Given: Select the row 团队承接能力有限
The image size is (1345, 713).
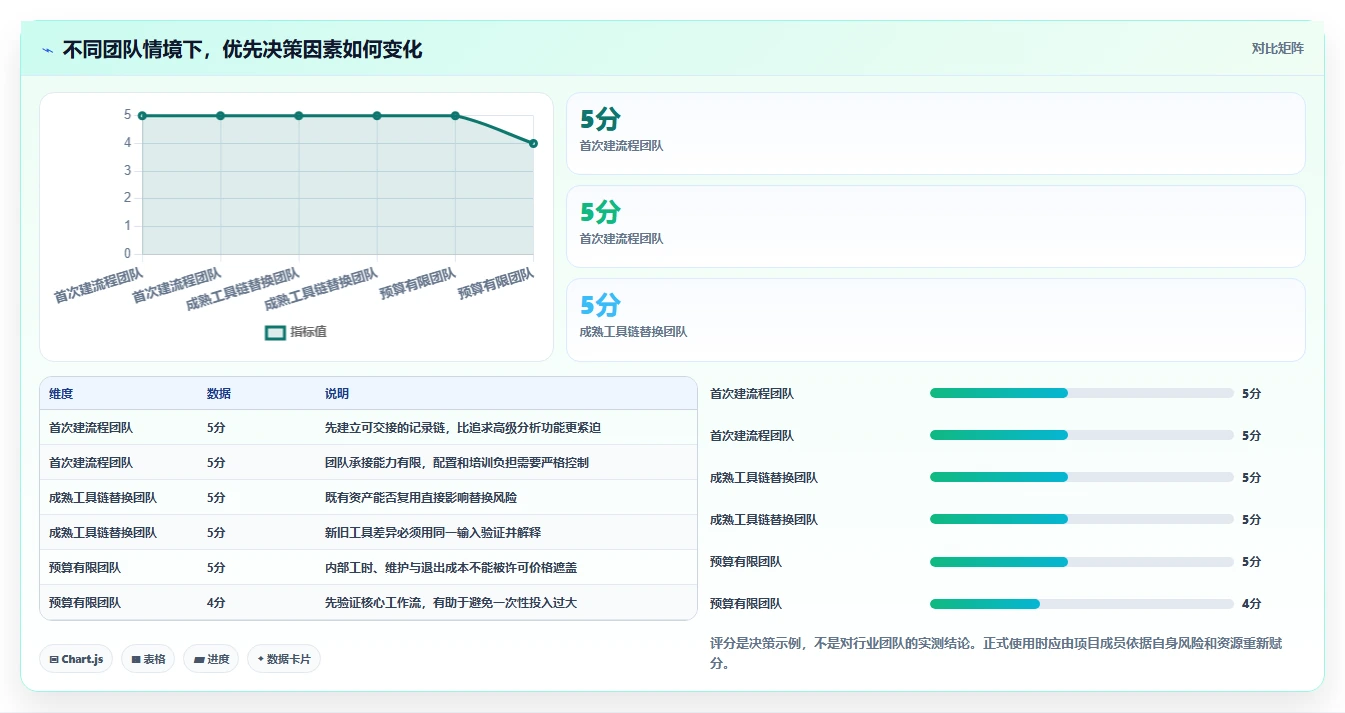Looking at the screenshot, I should [368, 462].
